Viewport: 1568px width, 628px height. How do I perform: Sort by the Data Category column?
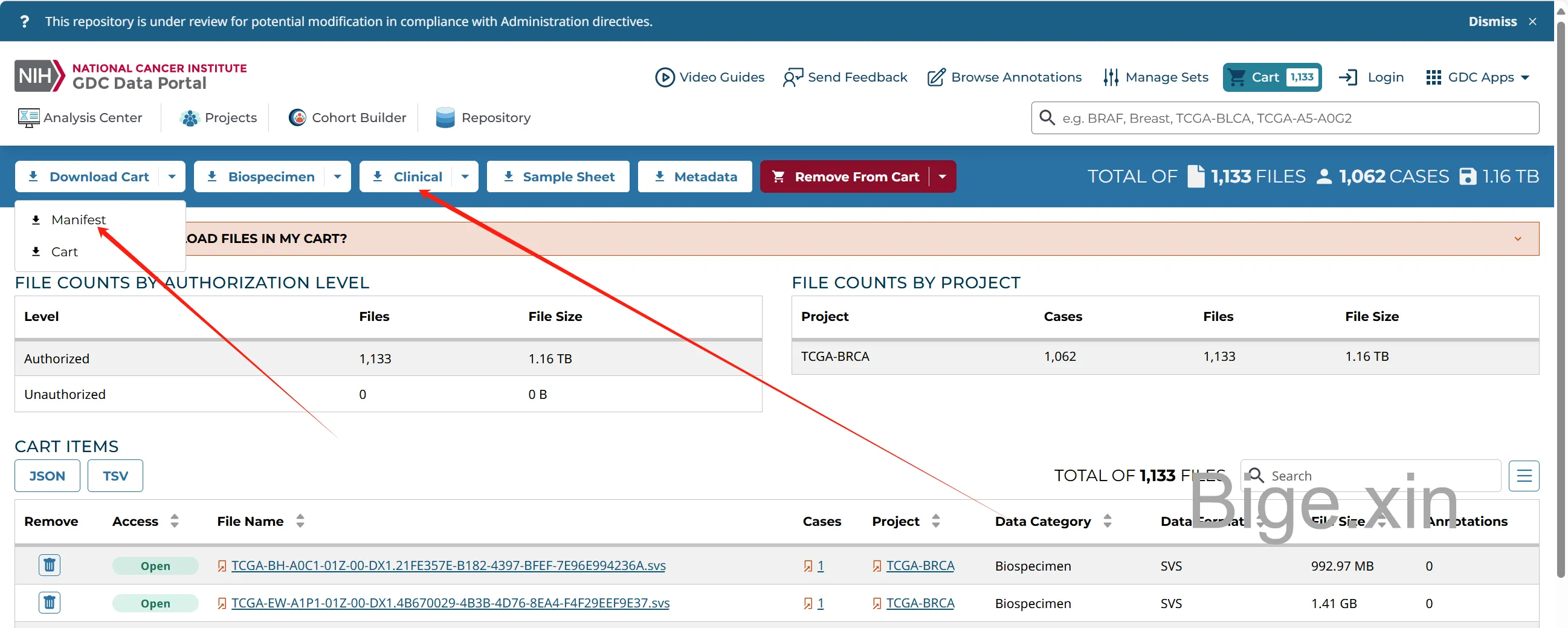1107,521
